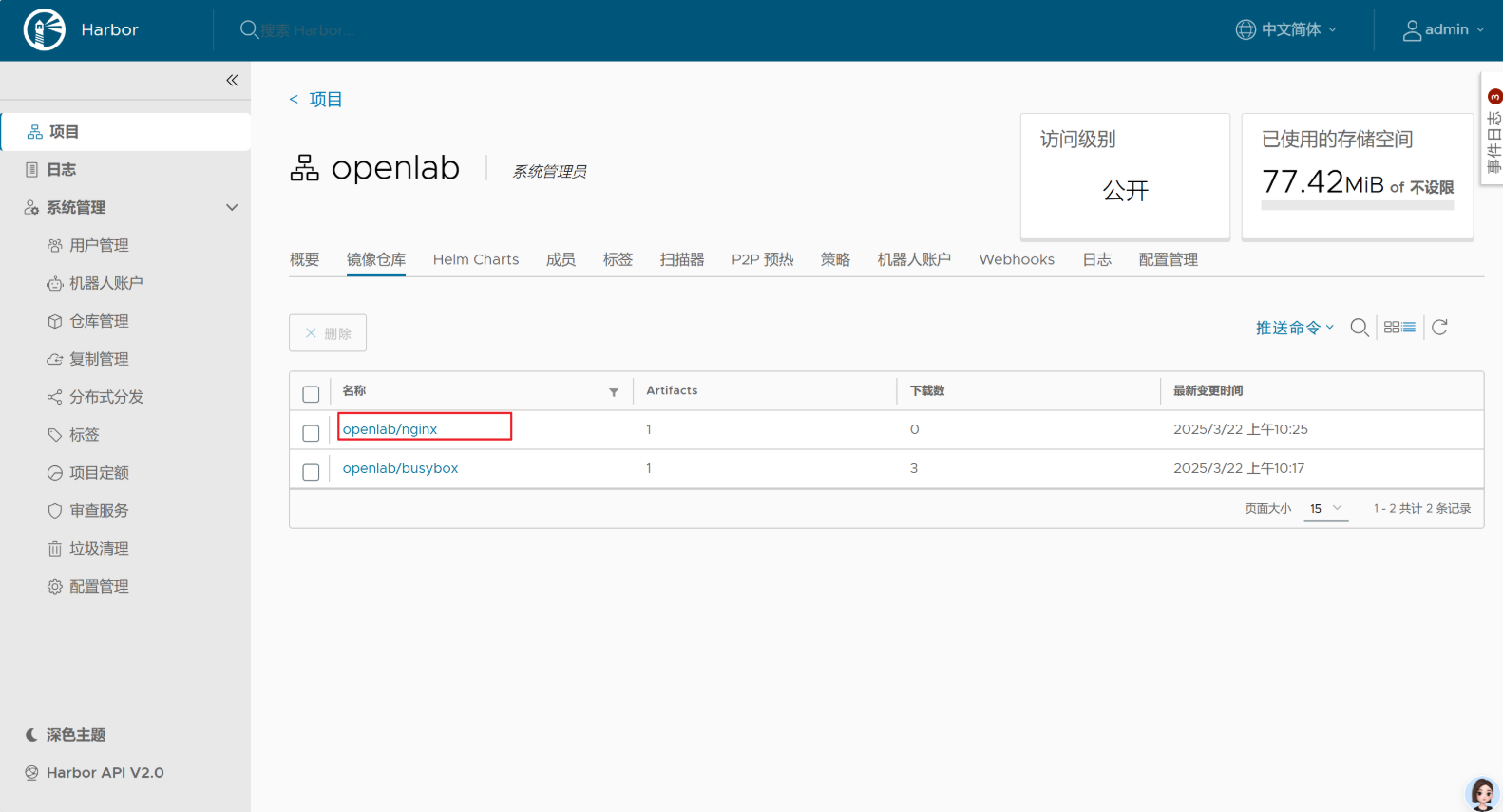
Task: Click the 删除 delete button
Action: (328, 333)
